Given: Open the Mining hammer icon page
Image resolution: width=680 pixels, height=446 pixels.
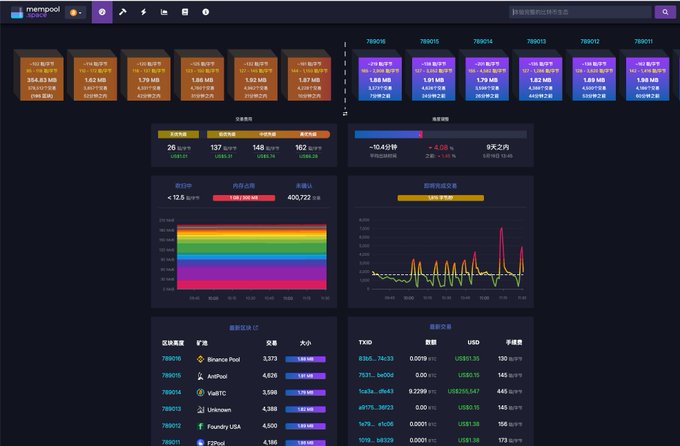Looking at the screenshot, I should tap(123, 12).
